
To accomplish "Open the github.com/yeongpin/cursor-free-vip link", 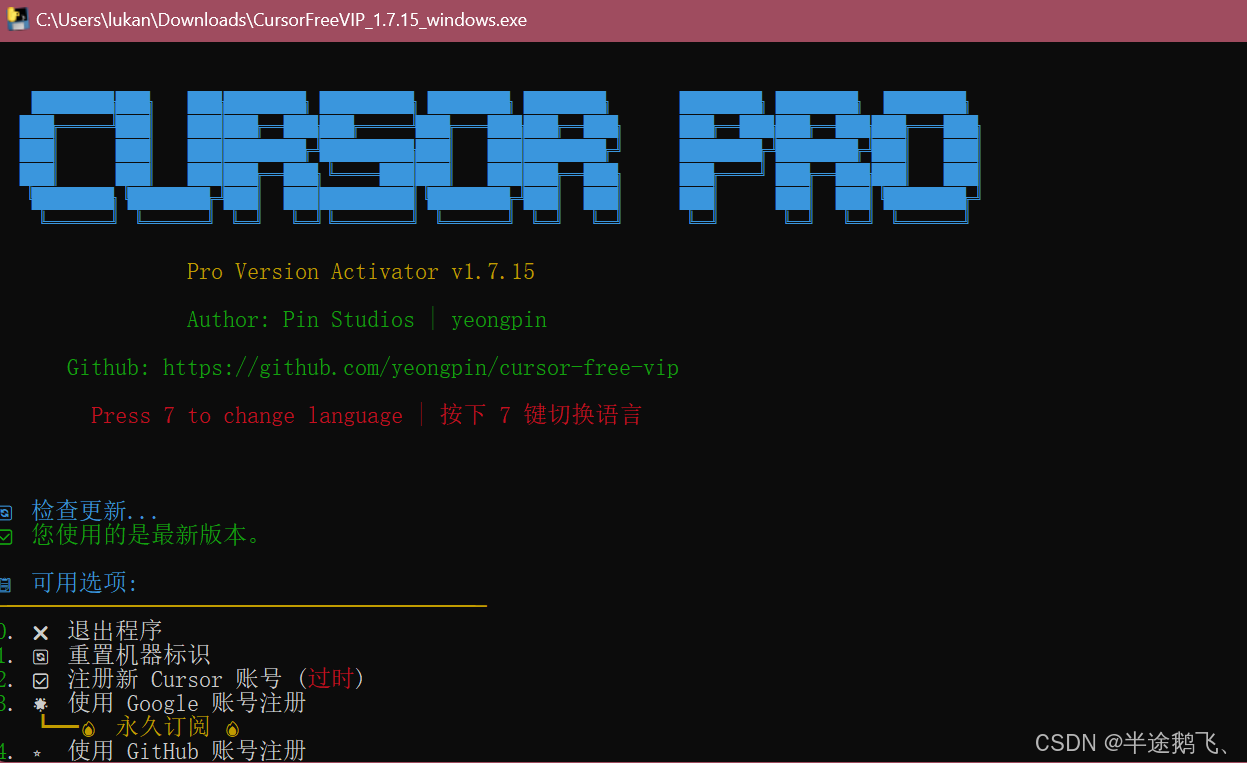I will 420,368.
